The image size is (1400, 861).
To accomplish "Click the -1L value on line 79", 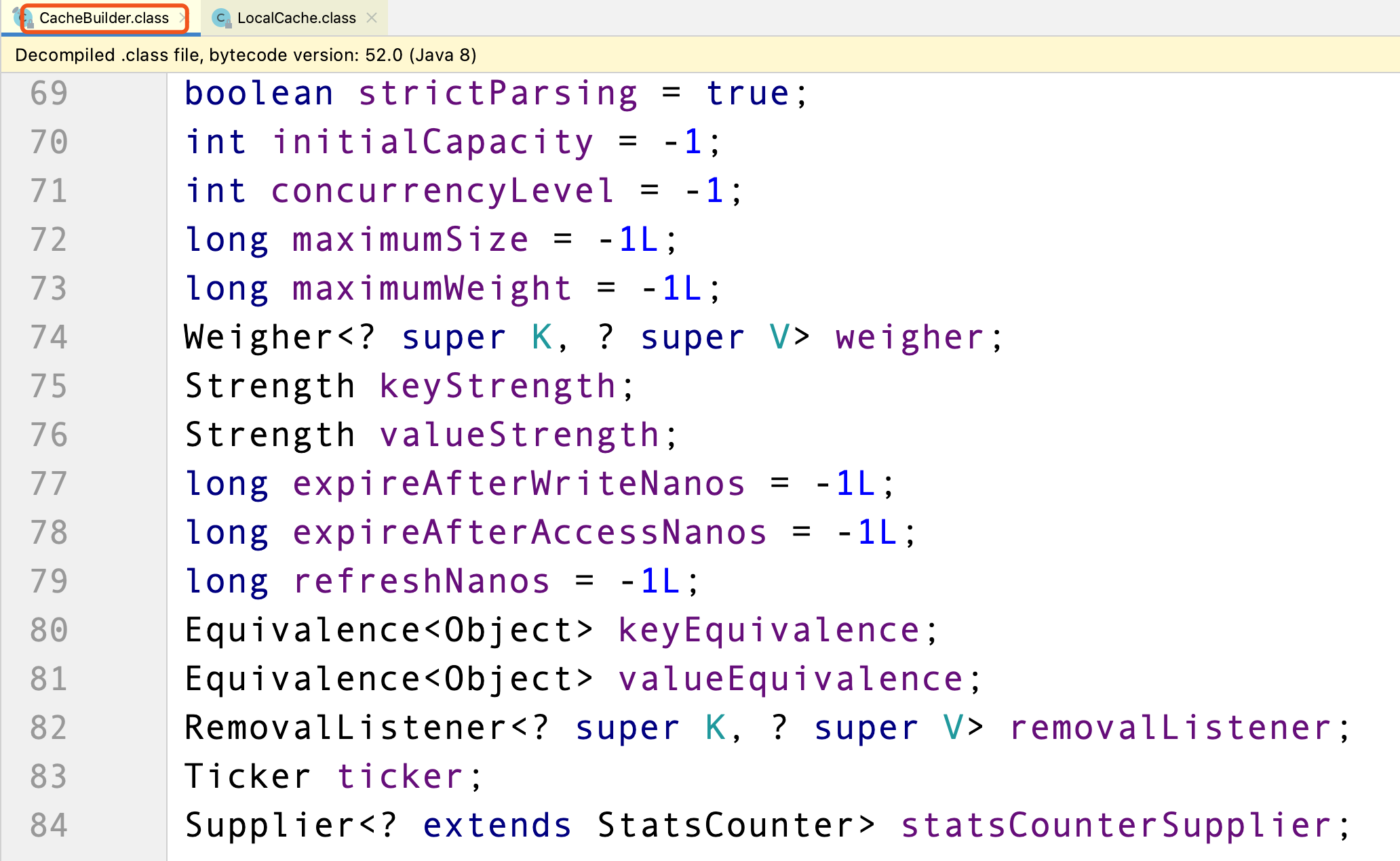I will (649, 582).
